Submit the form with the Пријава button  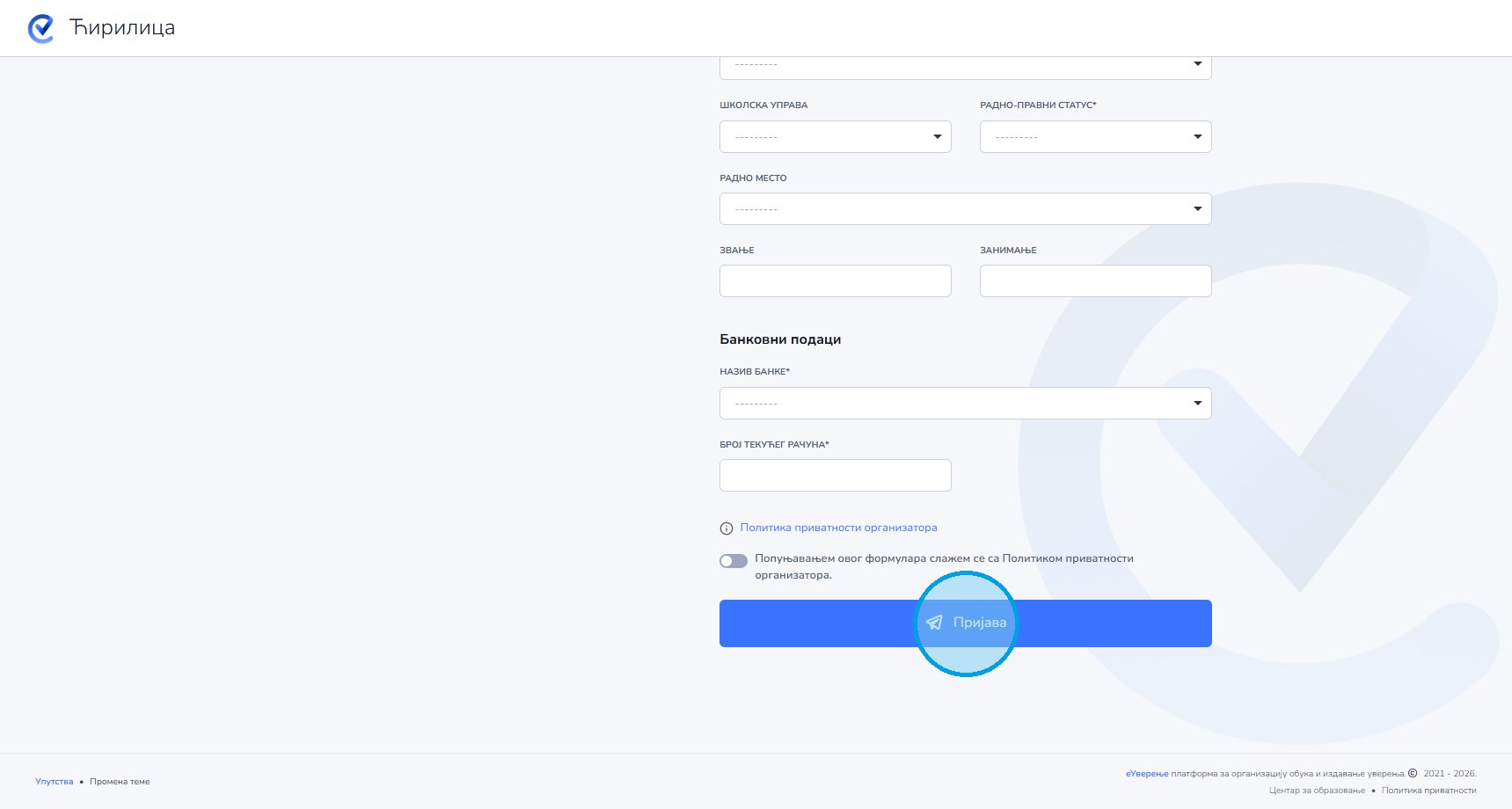pos(966,623)
